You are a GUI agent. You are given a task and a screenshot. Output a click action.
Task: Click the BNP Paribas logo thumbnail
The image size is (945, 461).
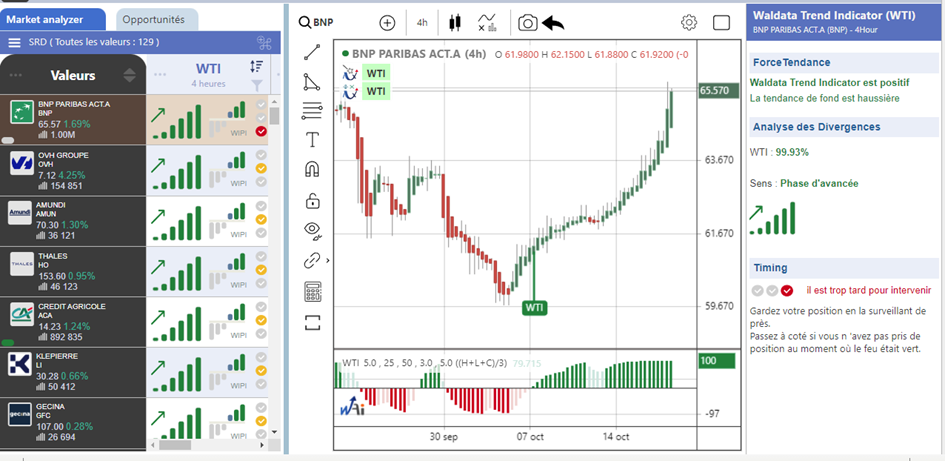(22, 113)
